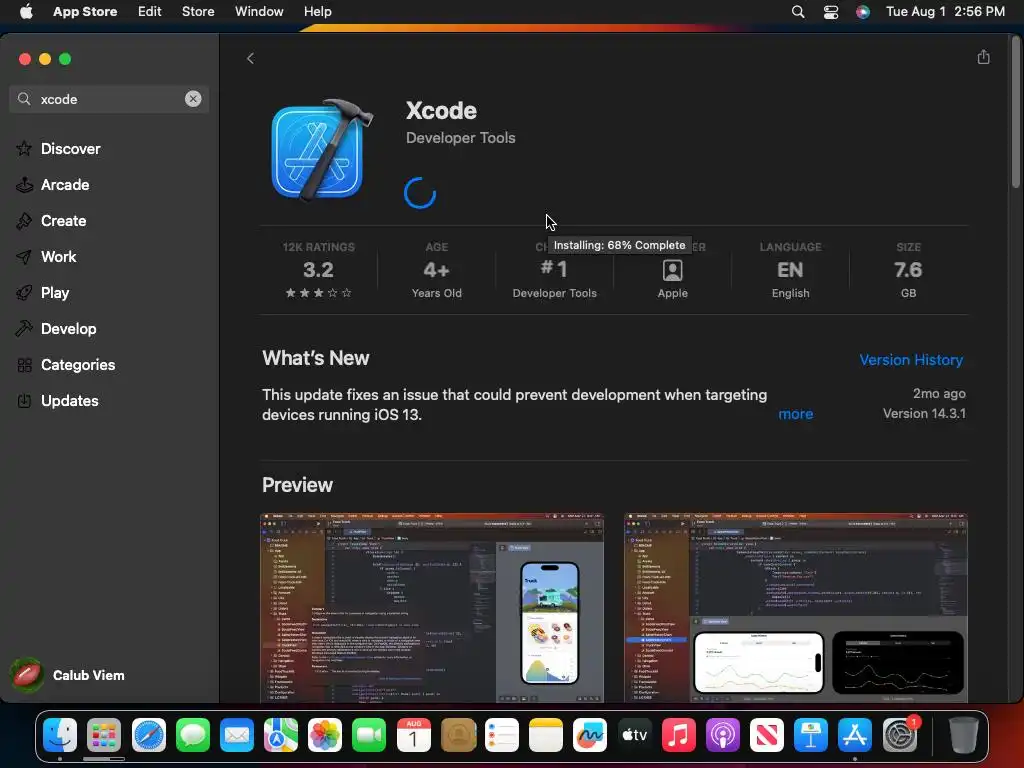Open Podcasts from the Dock
The height and width of the screenshot is (768, 1024).
[x=722, y=735]
